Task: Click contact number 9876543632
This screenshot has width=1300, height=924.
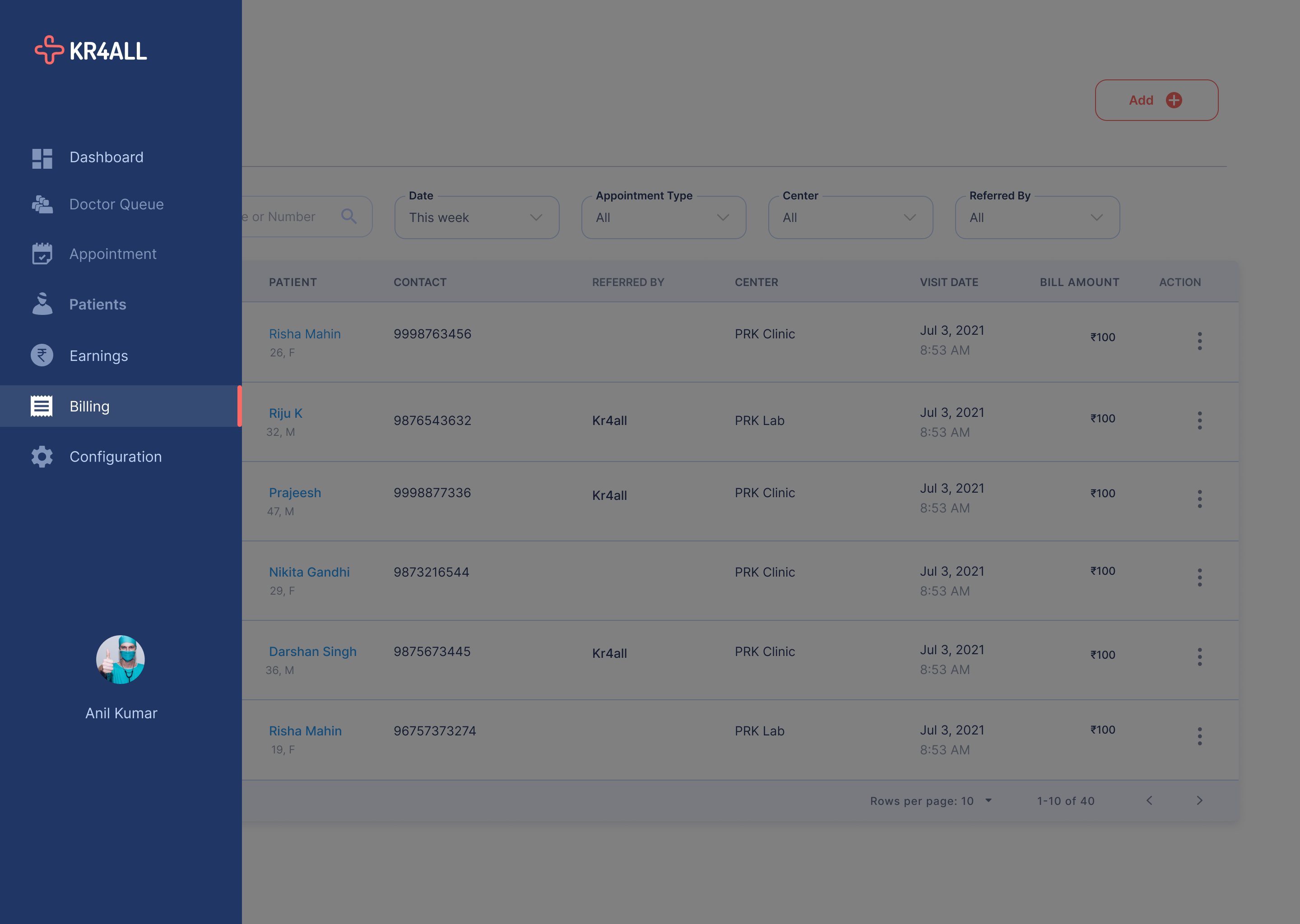Action: [432, 420]
